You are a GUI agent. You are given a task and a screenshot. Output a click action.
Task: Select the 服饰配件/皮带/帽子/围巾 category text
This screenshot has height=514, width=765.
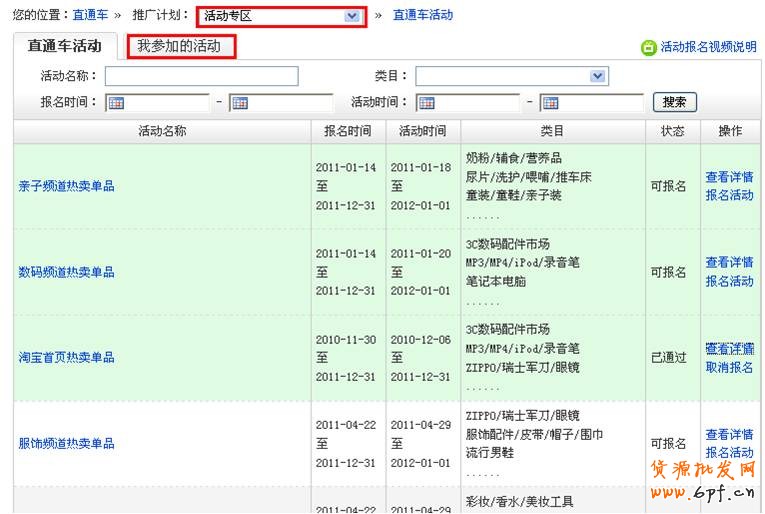pyautogui.click(x=534, y=435)
